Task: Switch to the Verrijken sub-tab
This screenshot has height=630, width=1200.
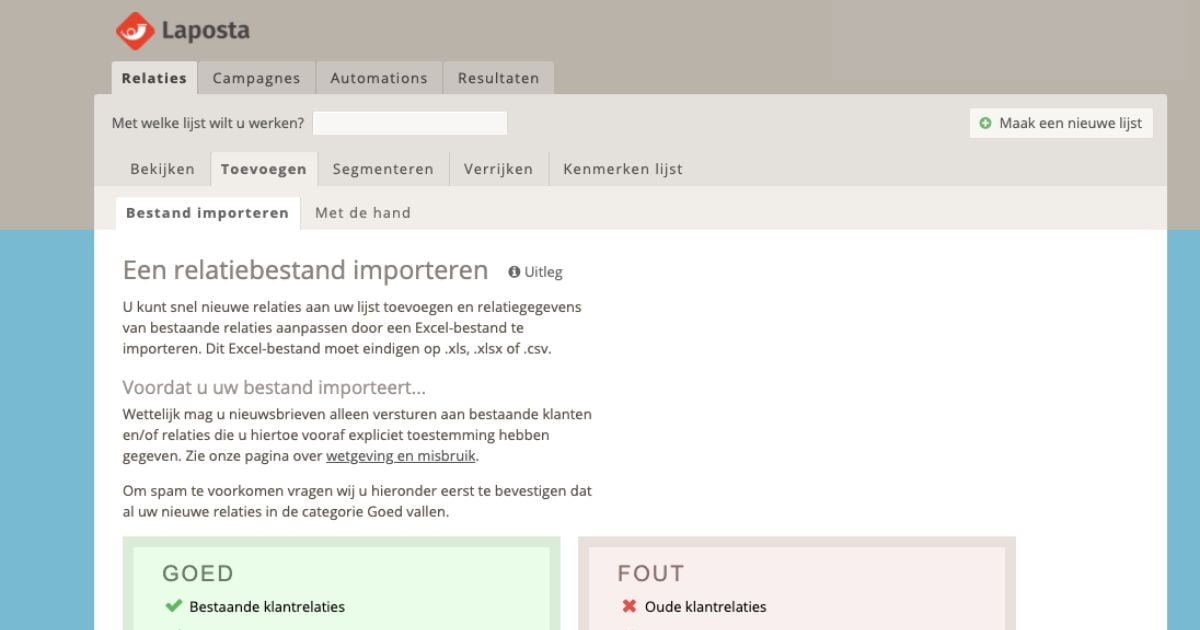Action: click(x=498, y=169)
